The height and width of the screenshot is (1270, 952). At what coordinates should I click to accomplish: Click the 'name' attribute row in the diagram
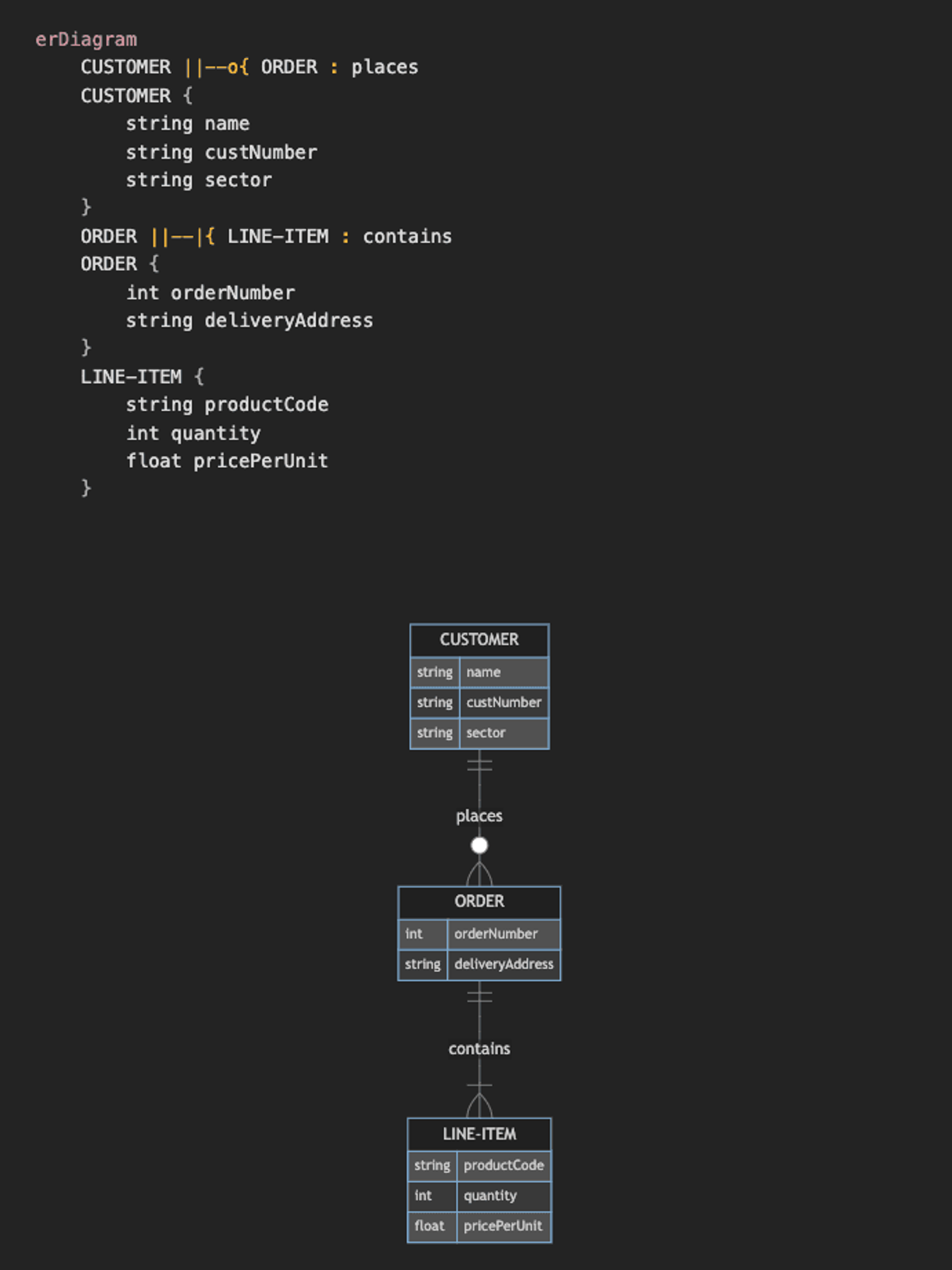480,672
